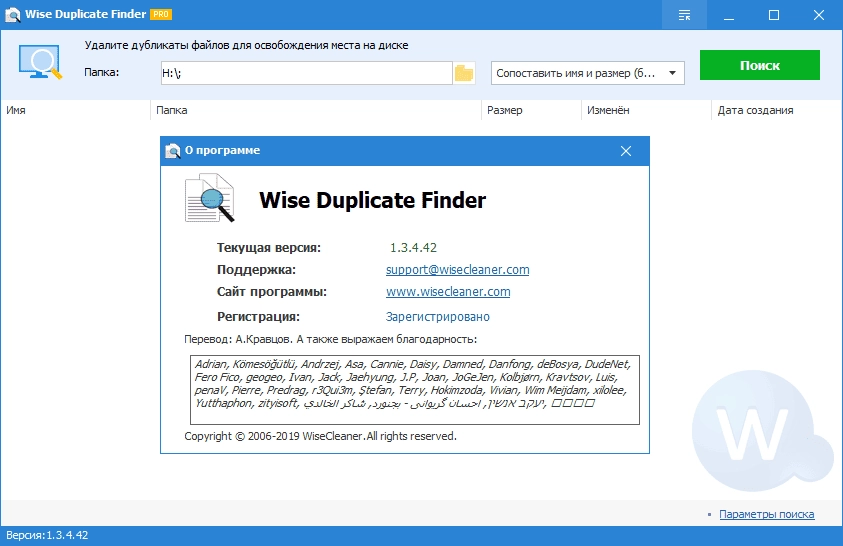Click the status bar version text
The image size is (843, 546).
pyautogui.click(x=47, y=535)
